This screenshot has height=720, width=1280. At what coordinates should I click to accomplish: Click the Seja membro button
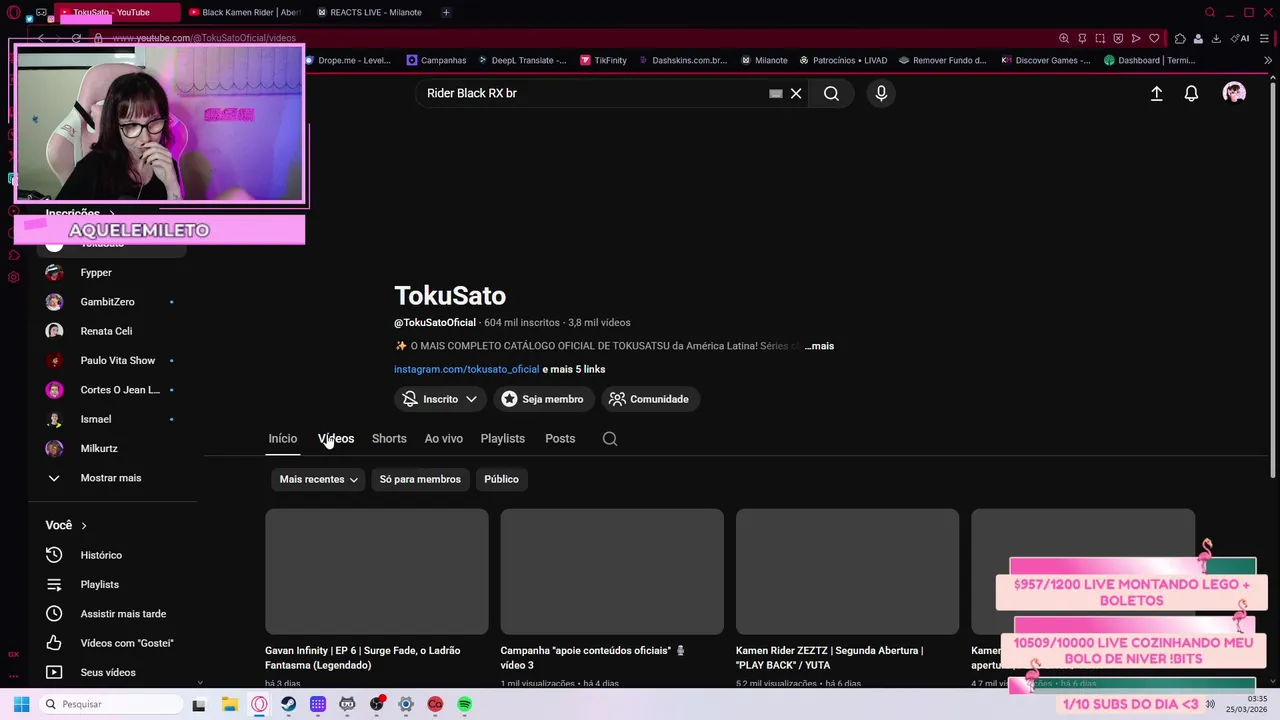click(x=542, y=399)
